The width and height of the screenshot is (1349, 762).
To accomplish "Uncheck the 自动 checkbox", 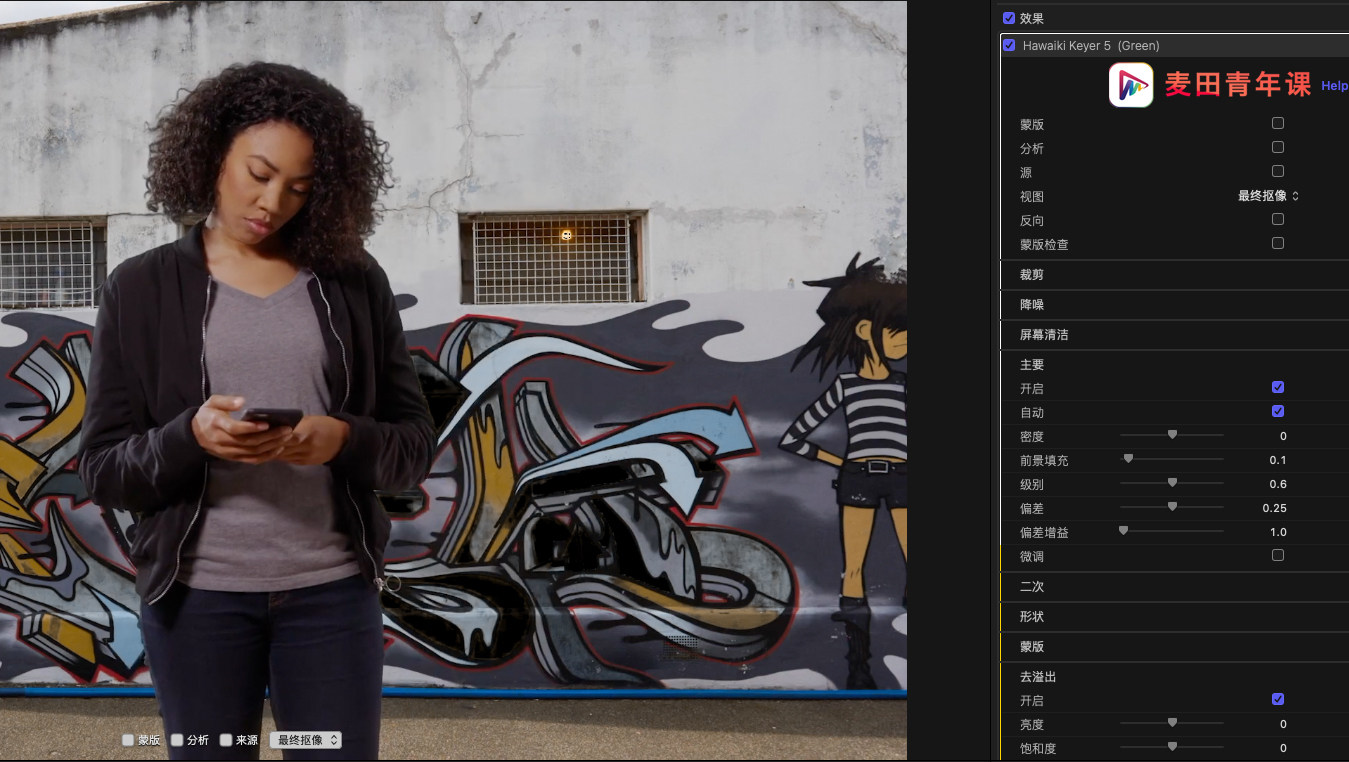I will (1278, 411).
